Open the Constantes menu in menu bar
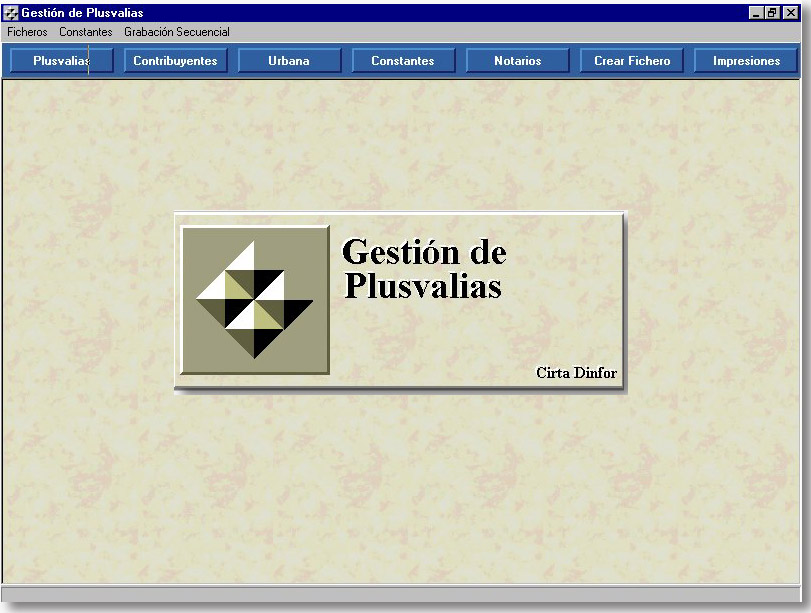 point(85,32)
